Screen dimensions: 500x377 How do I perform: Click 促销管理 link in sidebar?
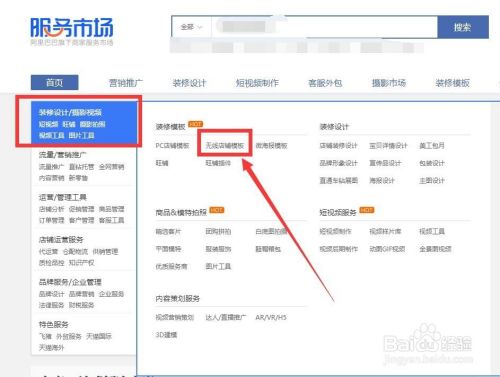pyautogui.click(x=81, y=209)
